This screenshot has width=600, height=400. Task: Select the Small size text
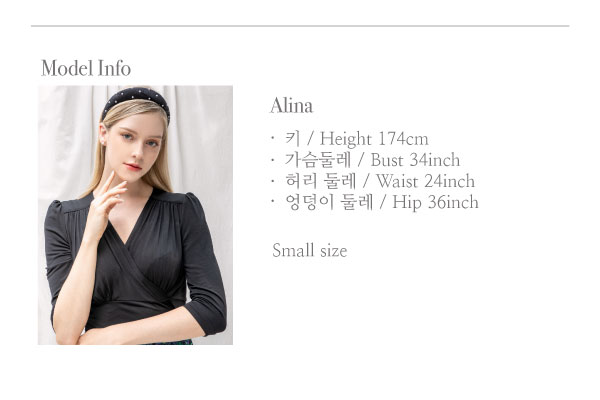coord(310,250)
